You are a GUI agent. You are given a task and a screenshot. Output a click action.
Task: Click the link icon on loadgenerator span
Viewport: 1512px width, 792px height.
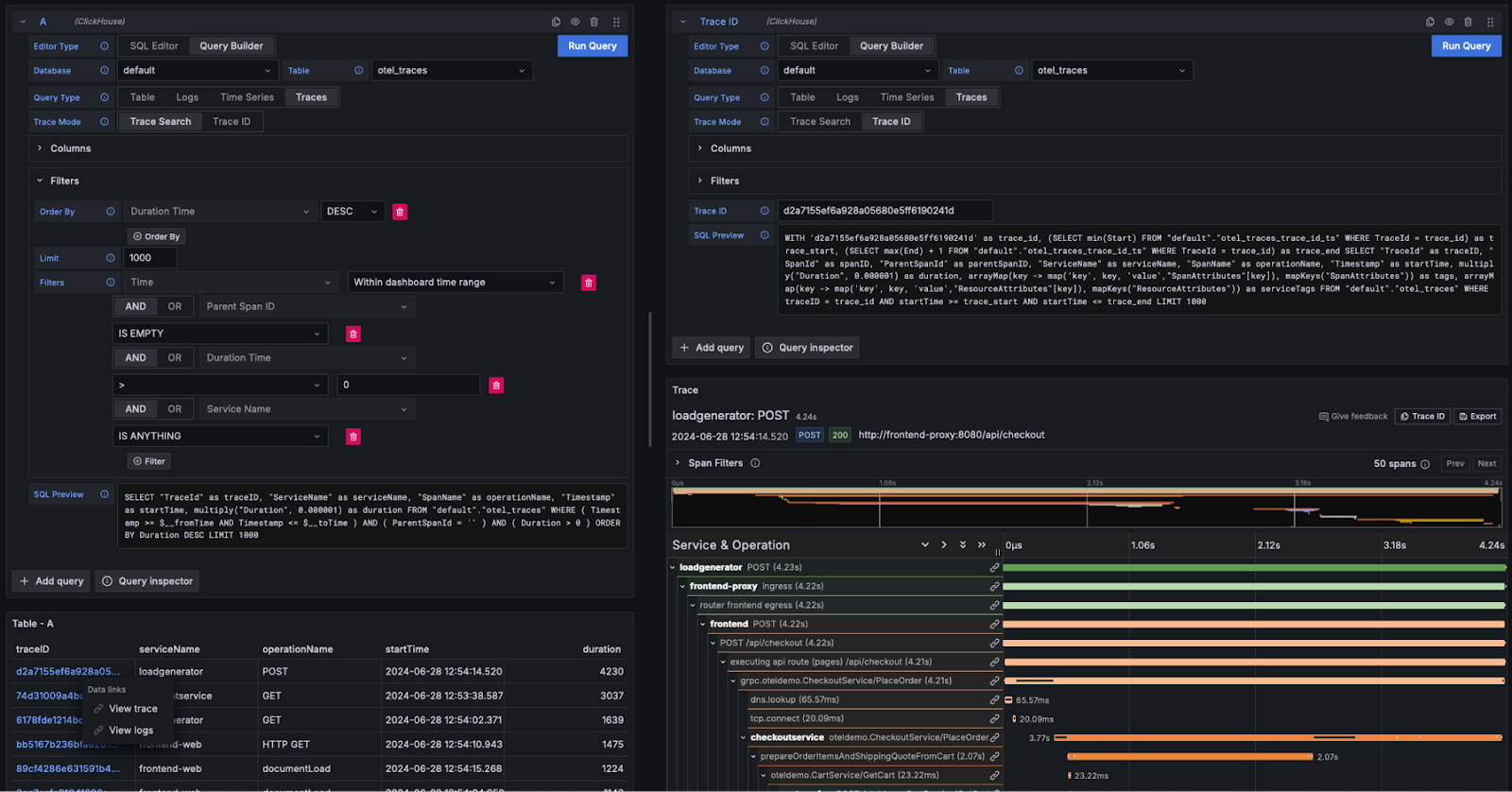(994, 568)
